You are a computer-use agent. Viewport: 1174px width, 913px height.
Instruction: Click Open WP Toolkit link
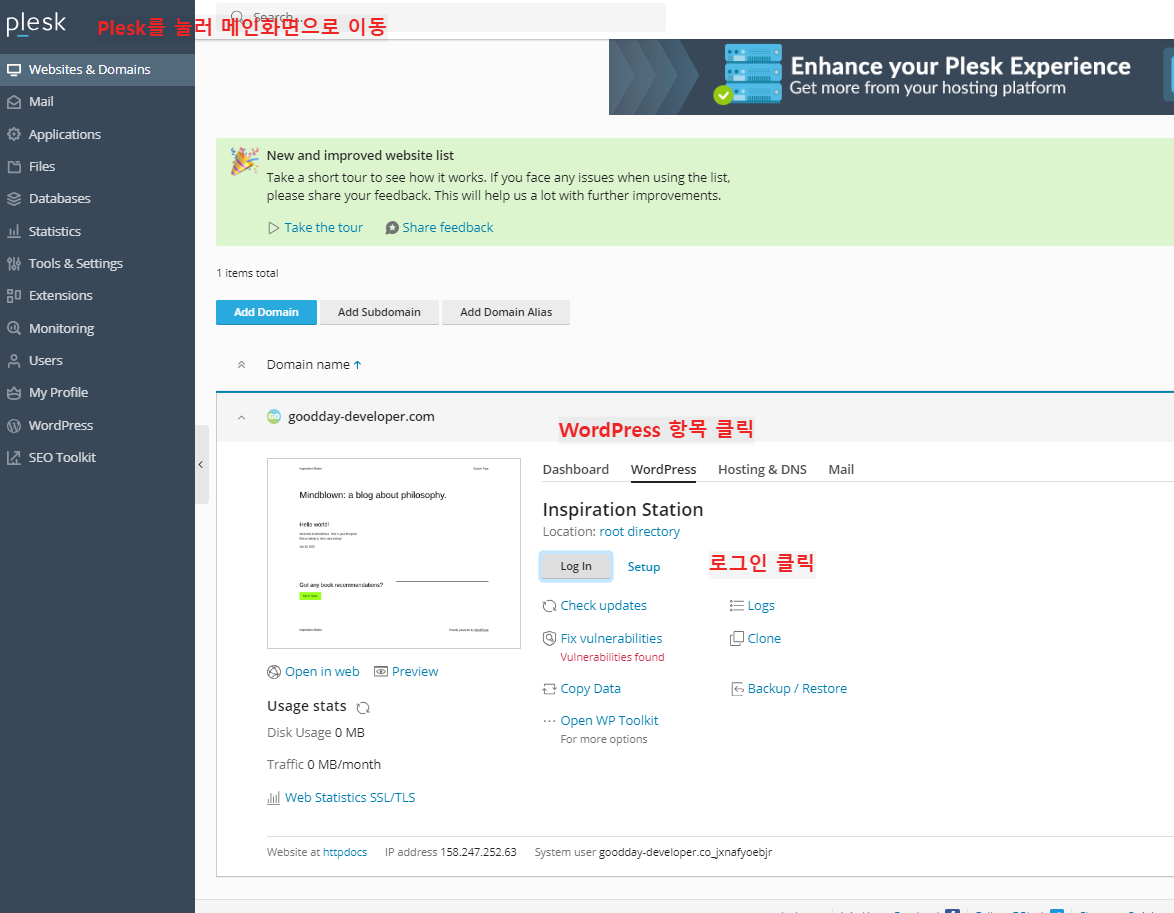[x=609, y=721]
